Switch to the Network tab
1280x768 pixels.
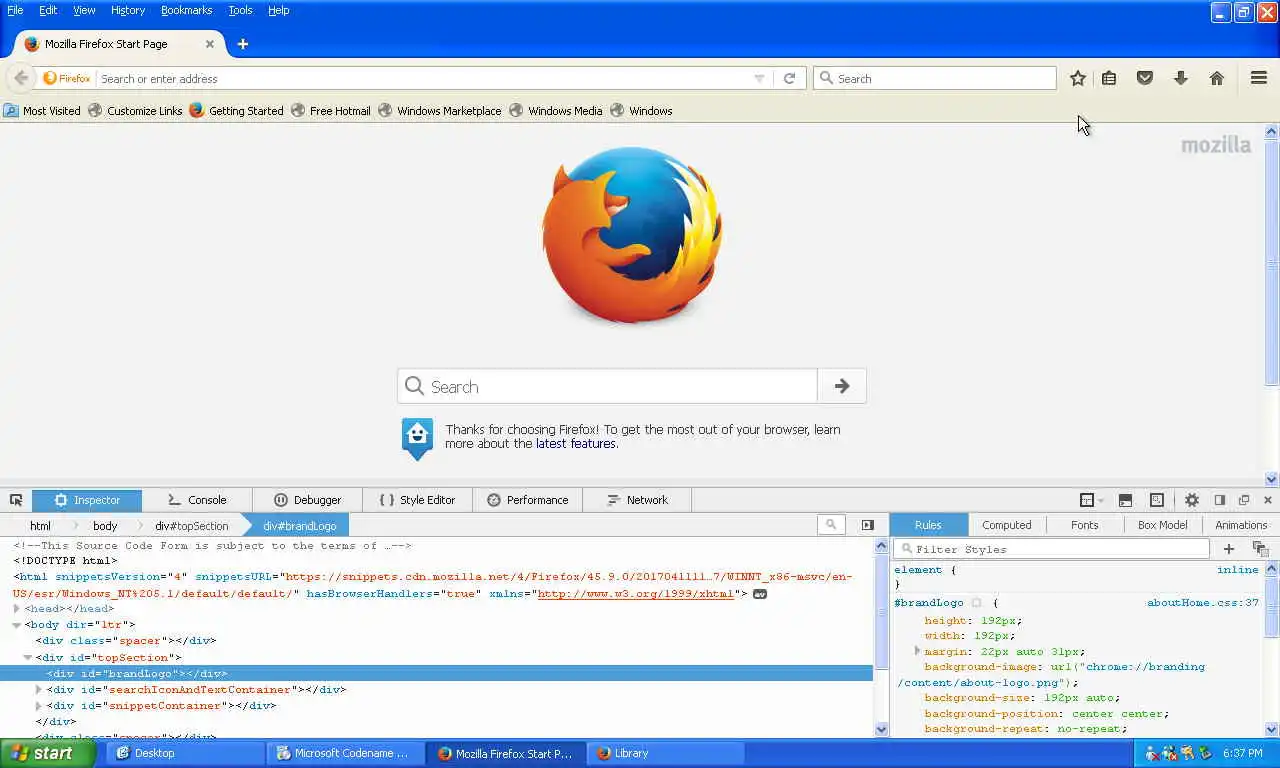[637, 500]
